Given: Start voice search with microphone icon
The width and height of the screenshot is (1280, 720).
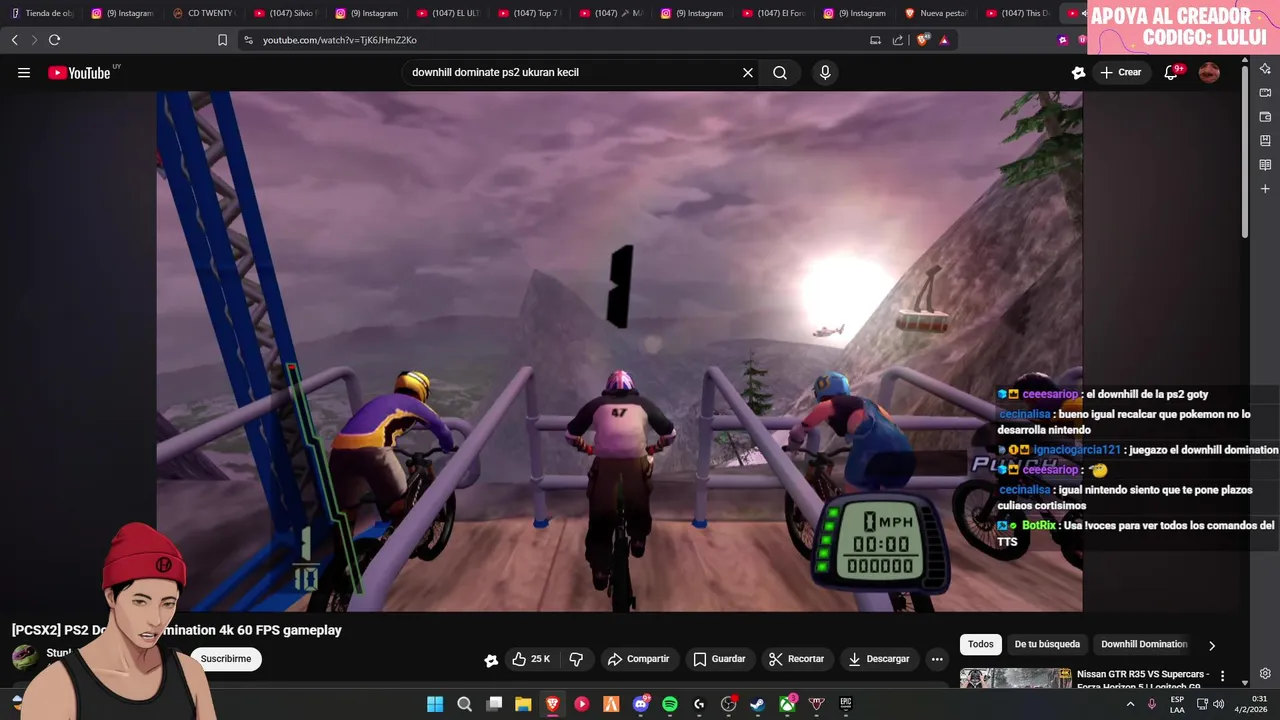Looking at the screenshot, I should (x=825, y=72).
